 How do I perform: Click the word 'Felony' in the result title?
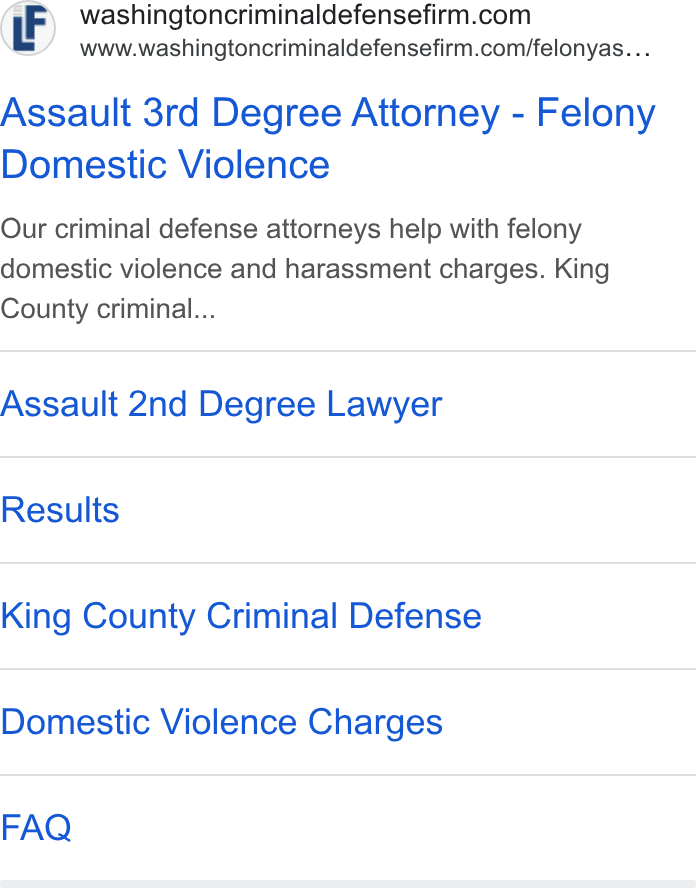[596, 113]
